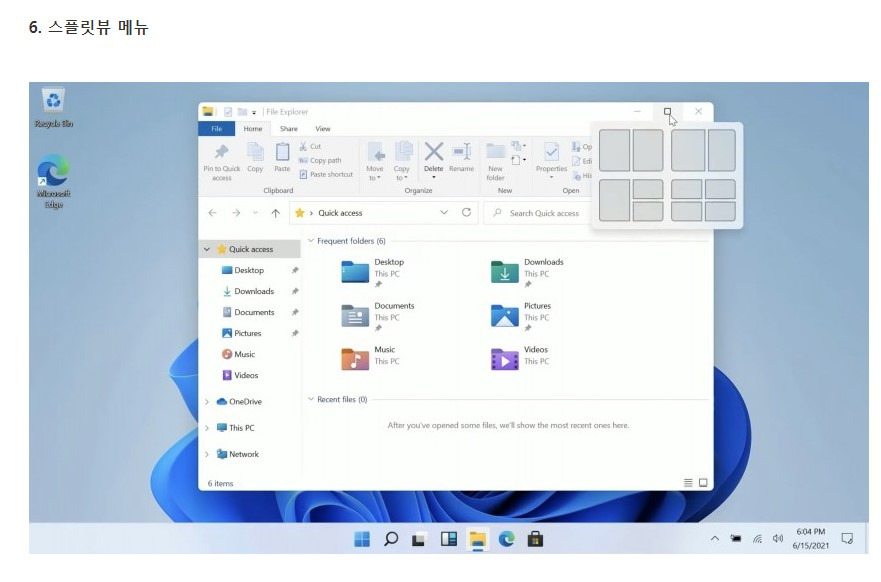Screen dimensions: 881x582
Task: Show hidden system tray icons
Action: click(x=715, y=539)
